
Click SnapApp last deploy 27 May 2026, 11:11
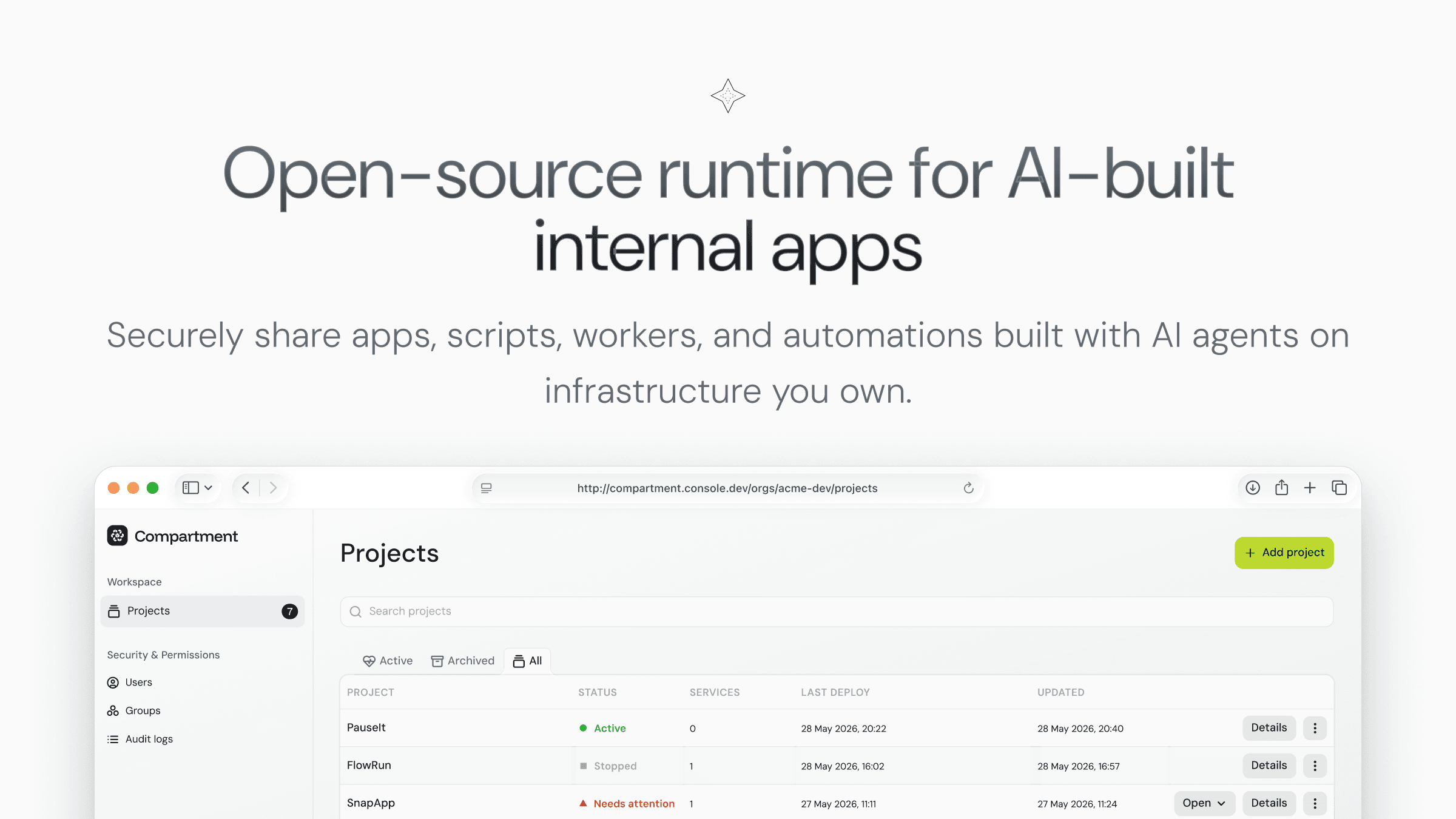[x=838, y=803]
